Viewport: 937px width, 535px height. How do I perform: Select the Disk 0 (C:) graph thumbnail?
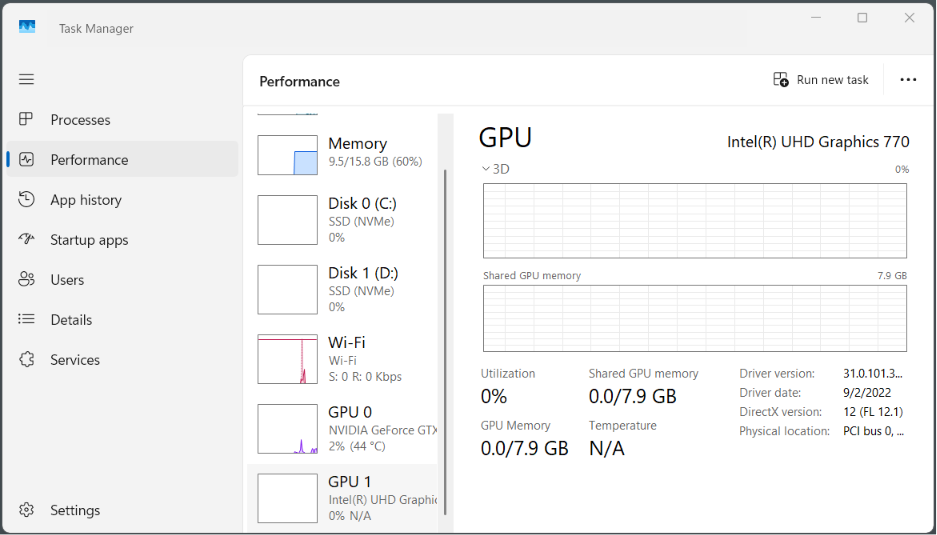coord(287,220)
